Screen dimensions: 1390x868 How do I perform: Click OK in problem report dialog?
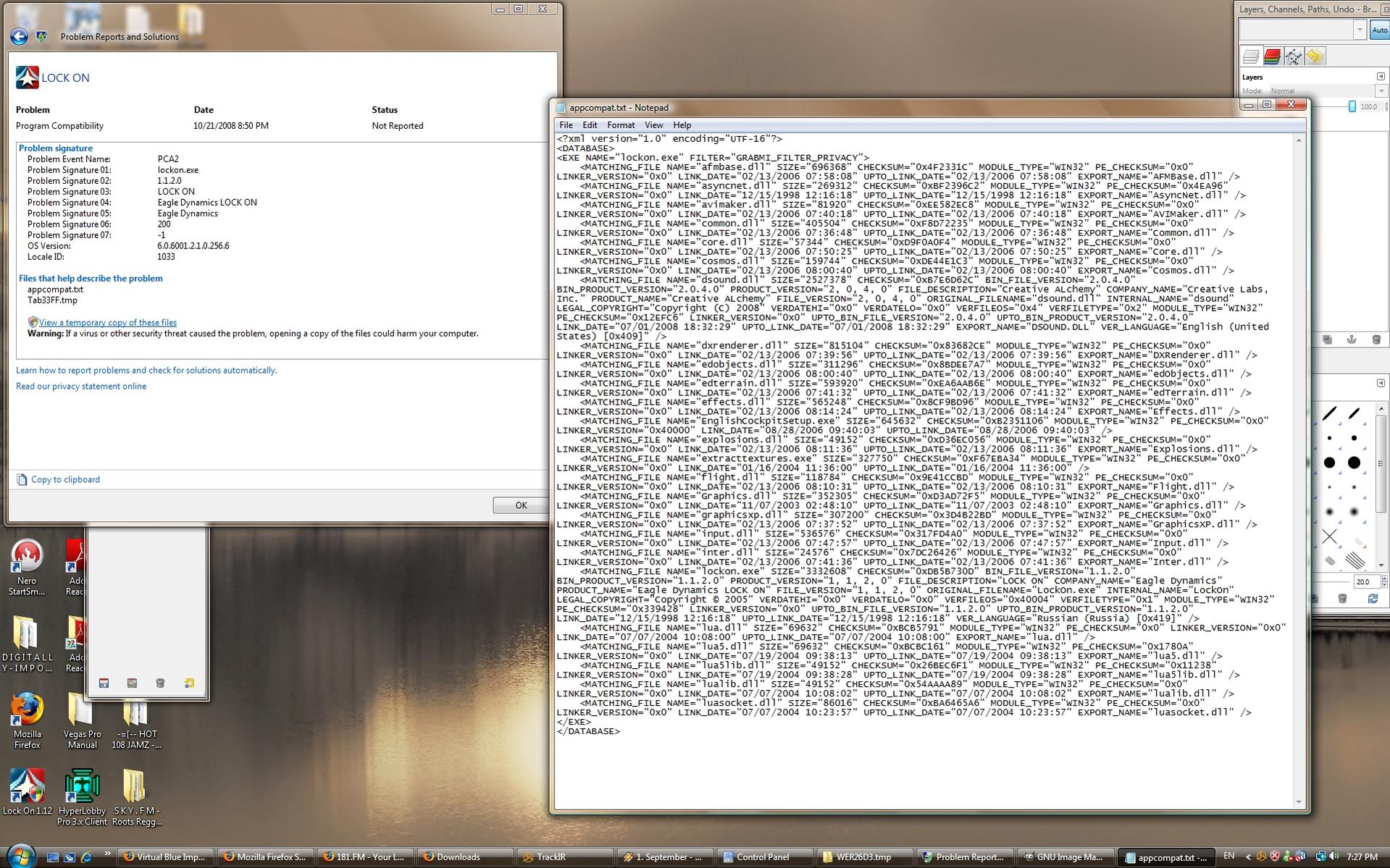(x=521, y=505)
